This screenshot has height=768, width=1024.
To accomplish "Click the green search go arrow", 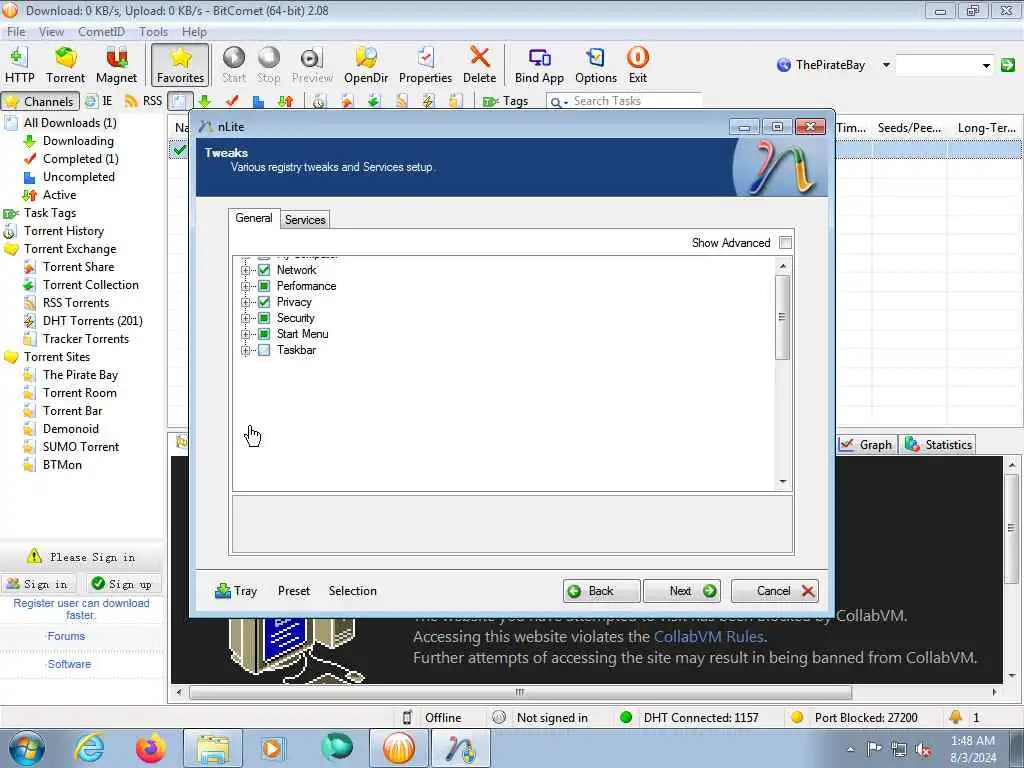I will tap(1008, 65).
